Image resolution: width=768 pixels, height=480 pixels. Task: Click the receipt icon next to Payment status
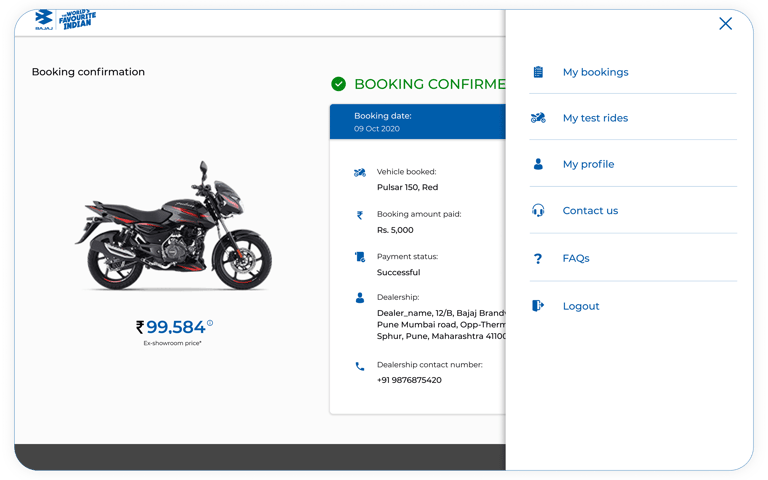[360, 257]
